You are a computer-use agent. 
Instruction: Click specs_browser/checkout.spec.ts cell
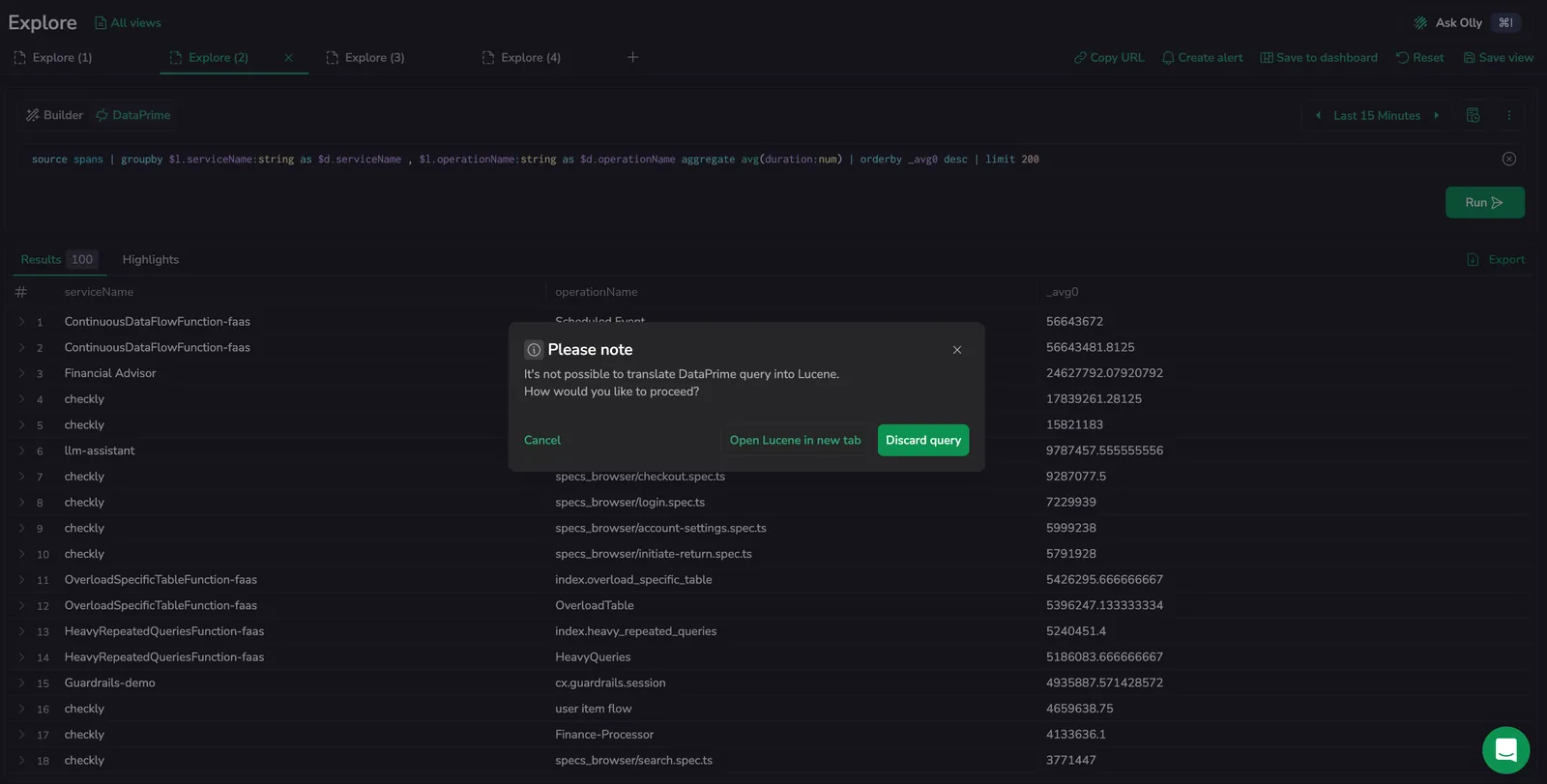[640, 477]
